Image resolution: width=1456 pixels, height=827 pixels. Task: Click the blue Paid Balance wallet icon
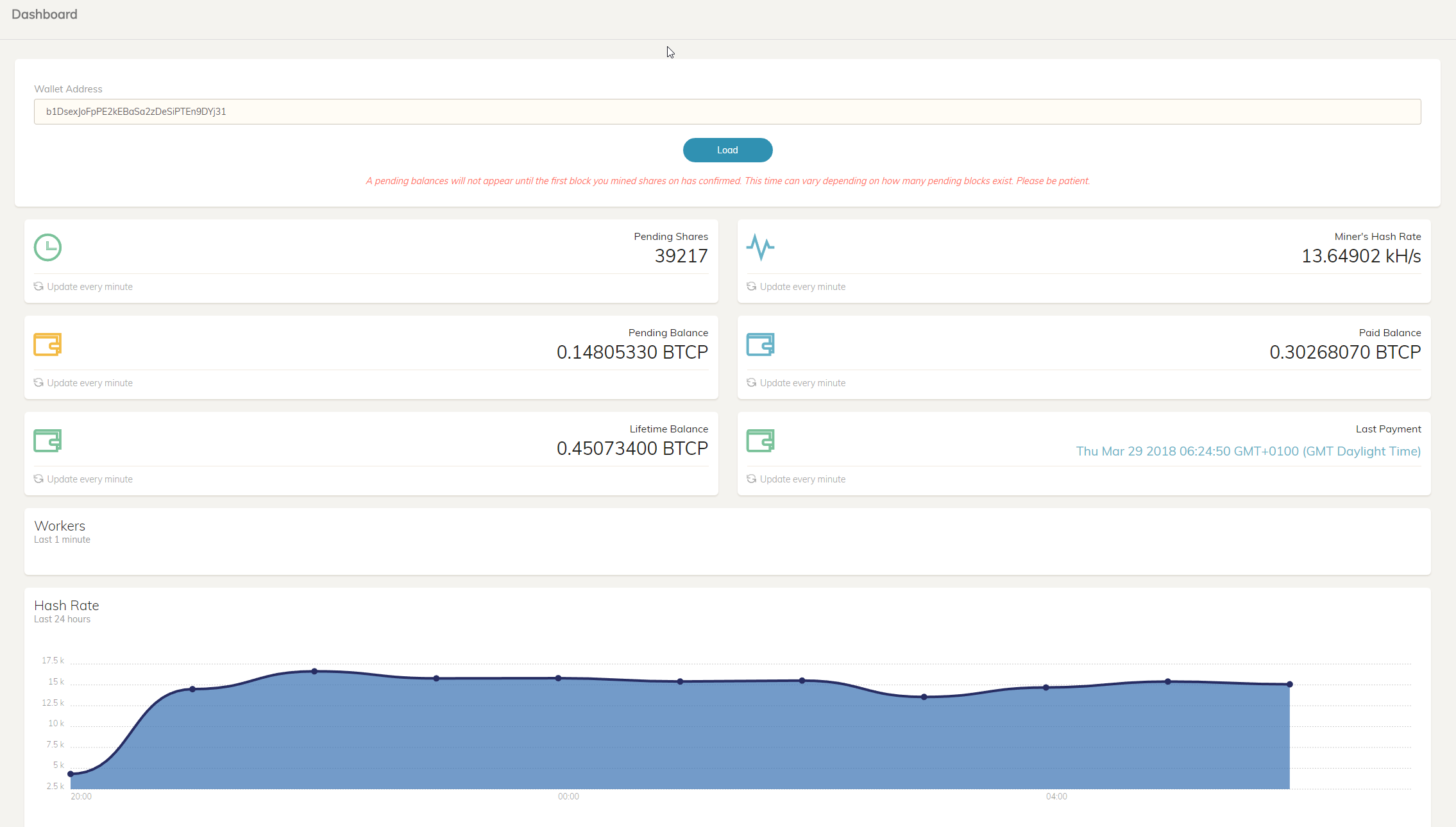(x=760, y=345)
